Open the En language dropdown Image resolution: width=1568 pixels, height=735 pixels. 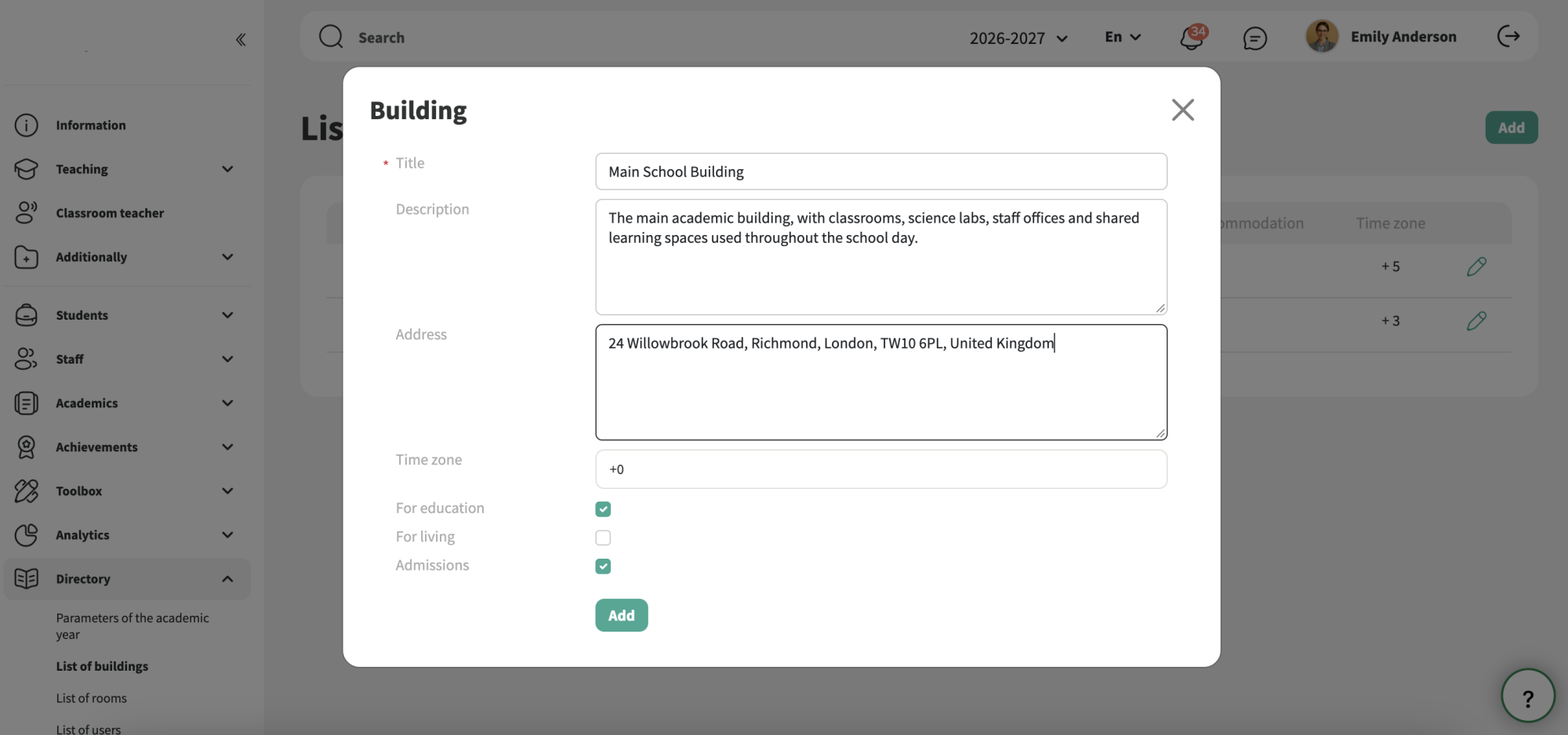1123,37
